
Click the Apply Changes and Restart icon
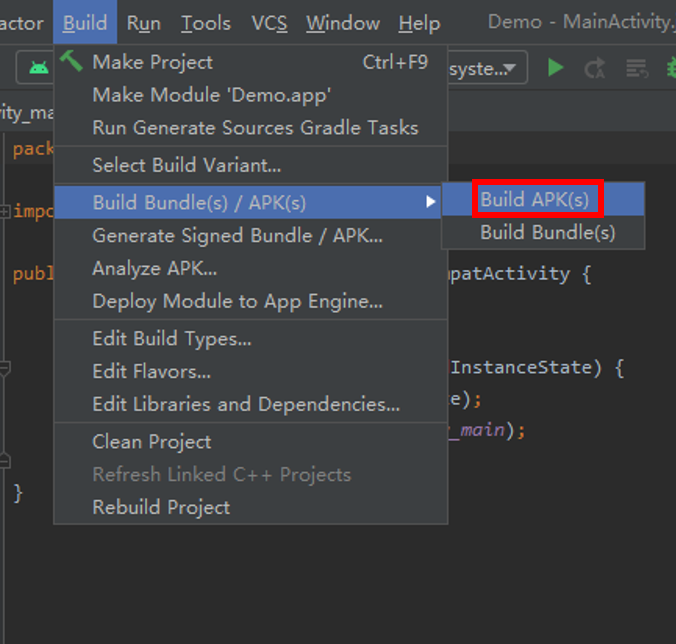coord(595,68)
